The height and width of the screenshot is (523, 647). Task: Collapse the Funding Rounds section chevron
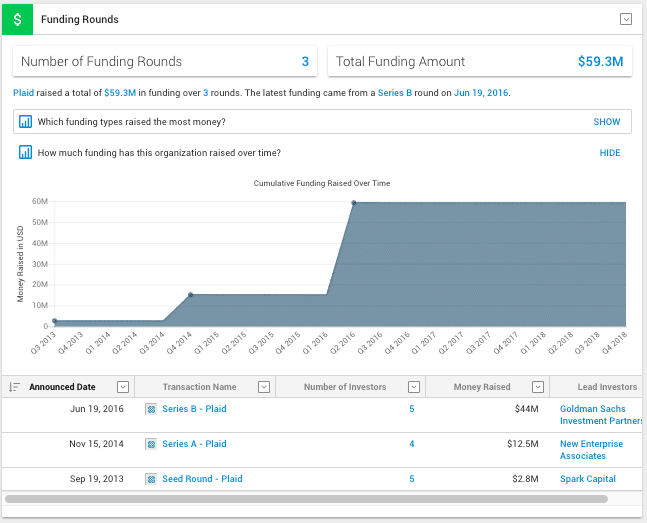[626, 19]
